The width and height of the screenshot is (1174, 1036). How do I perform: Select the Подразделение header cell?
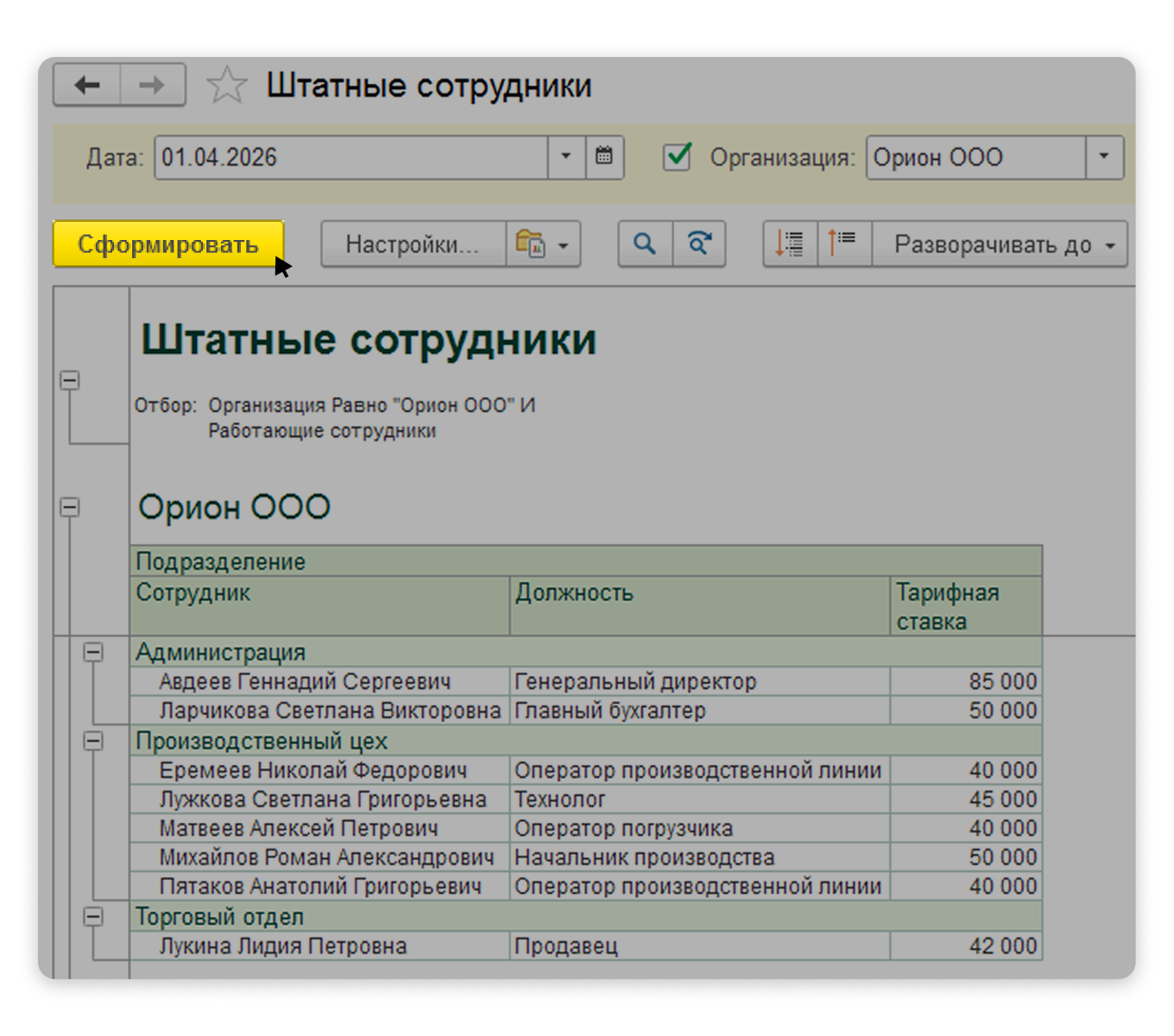click(586, 561)
